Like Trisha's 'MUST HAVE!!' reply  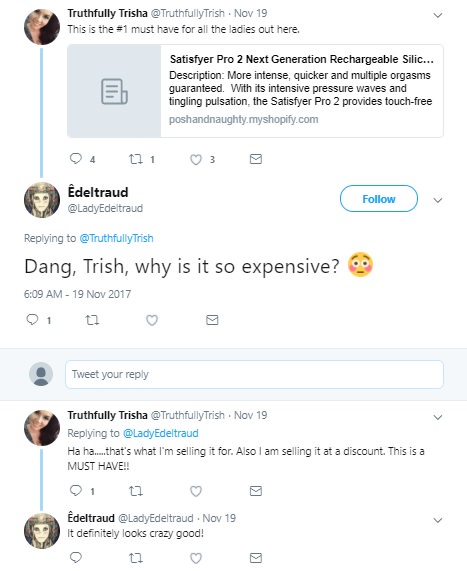(196, 491)
